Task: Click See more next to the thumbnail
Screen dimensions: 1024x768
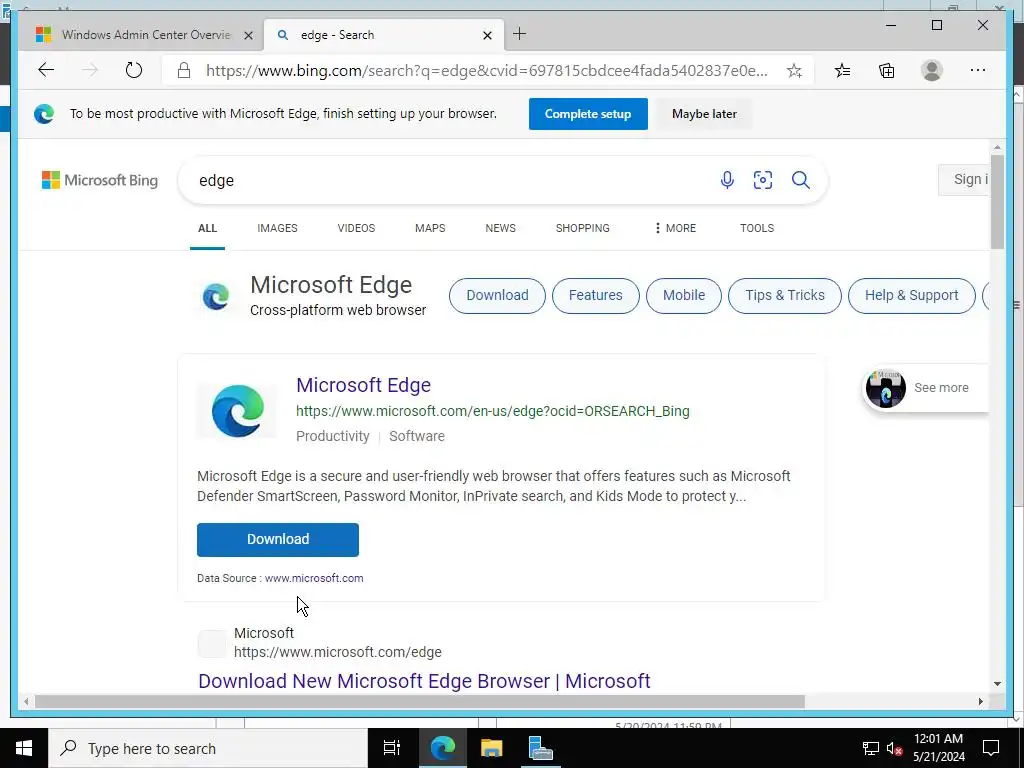Action: 941,387
